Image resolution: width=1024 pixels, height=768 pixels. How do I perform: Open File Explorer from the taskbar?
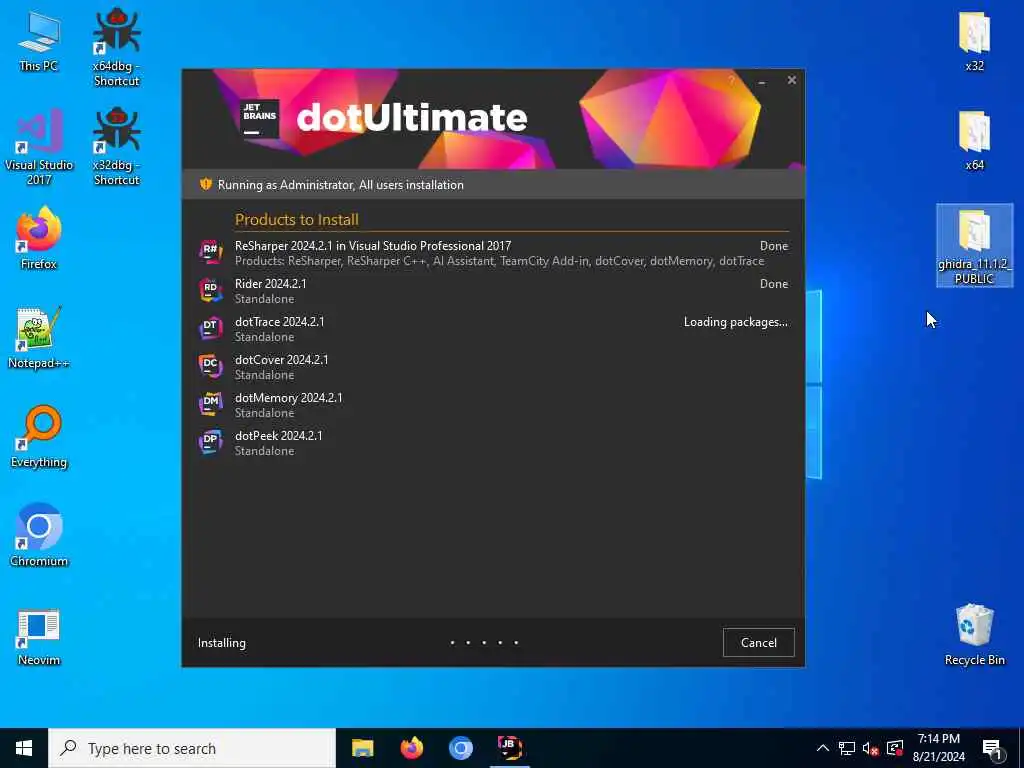click(x=362, y=748)
